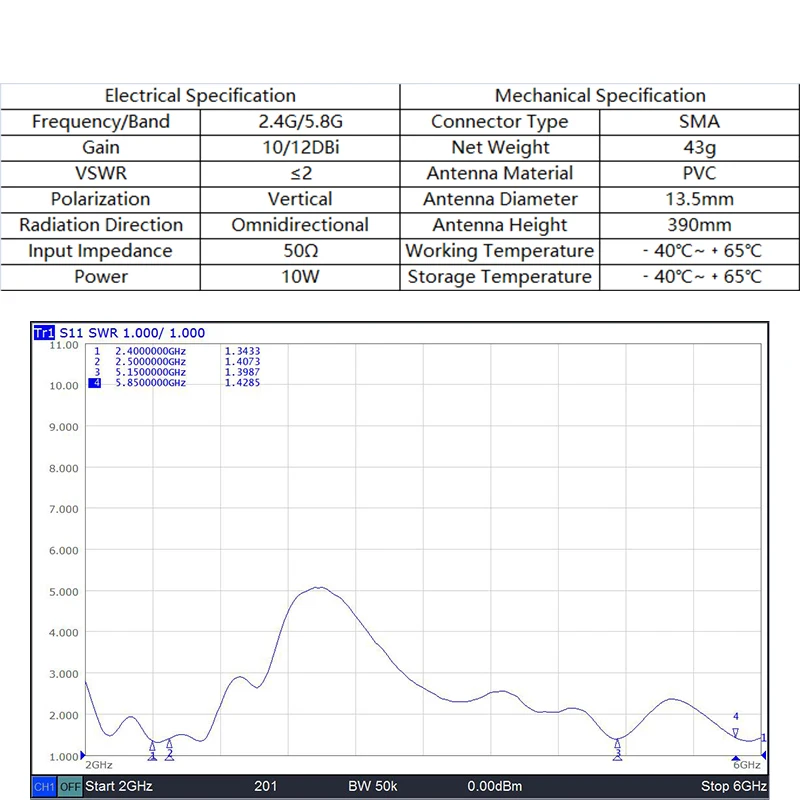800x800 pixels.
Task: Click the 6GHz x-axis label
Action: (x=747, y=765)
